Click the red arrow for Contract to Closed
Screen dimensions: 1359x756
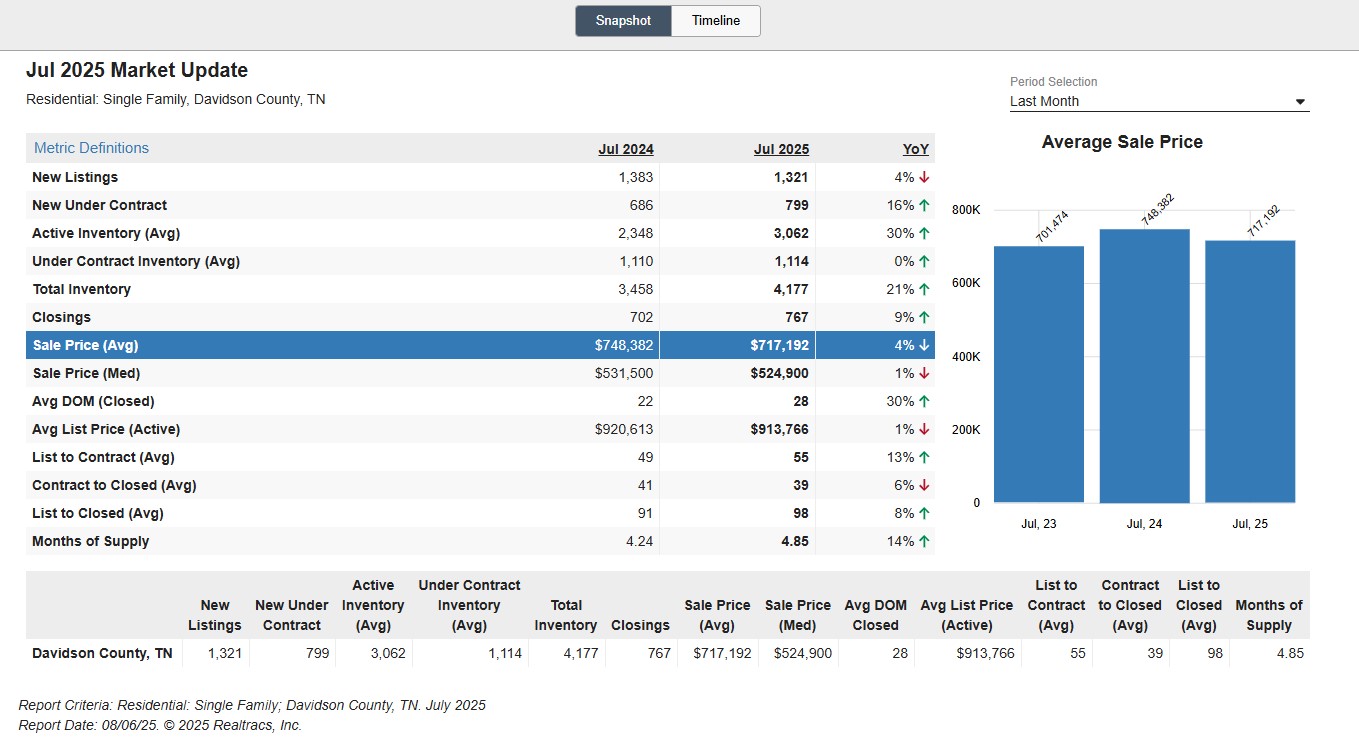924,485
